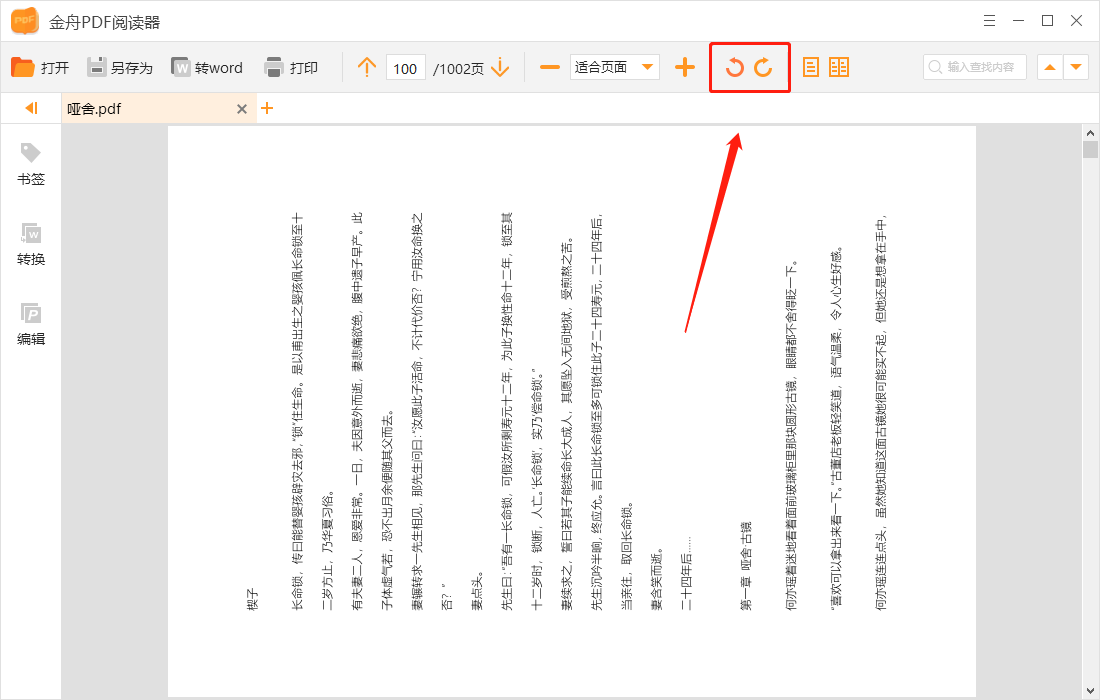
Task: Rotate page clockwise
Action: 763,67
